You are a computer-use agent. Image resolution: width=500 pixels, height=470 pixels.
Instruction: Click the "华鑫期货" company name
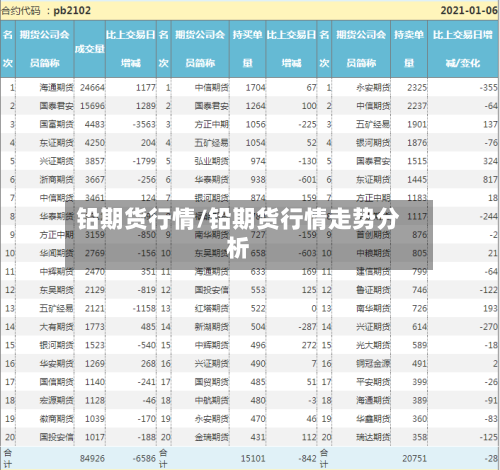click(x=373, y=419)
